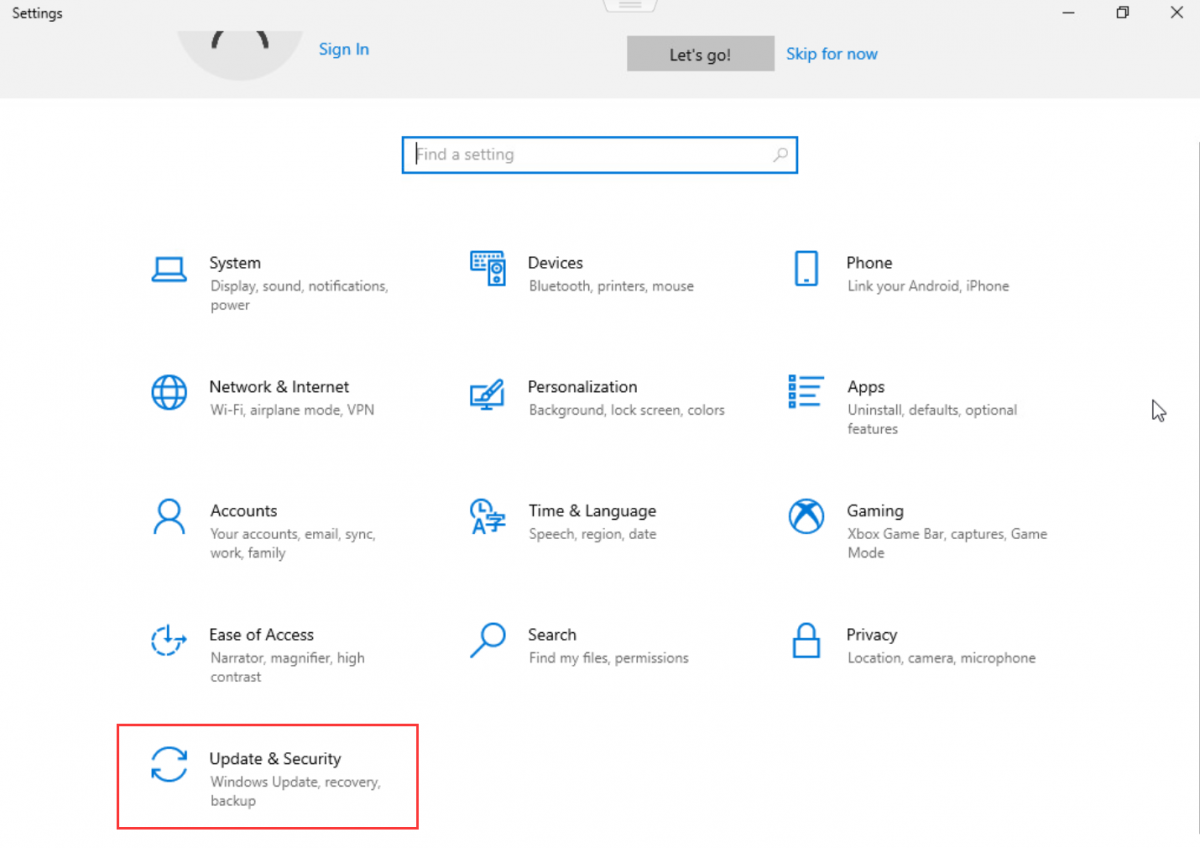This screenshot has width=1200, height=848.
Task: Open the Privacy heading text
Action: [872, 635]
